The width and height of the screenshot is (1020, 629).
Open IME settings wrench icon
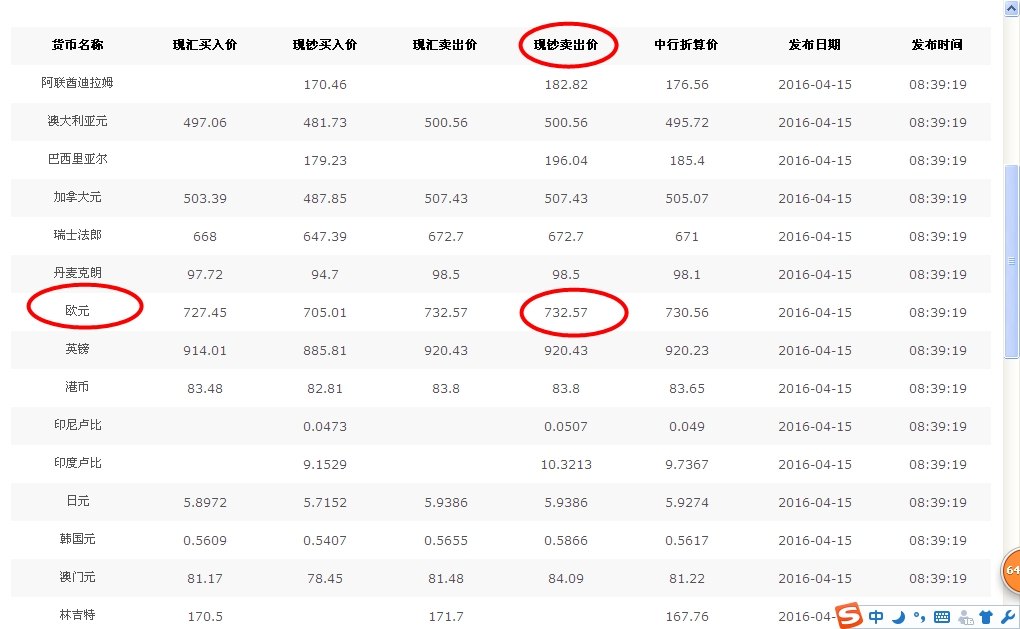click(x=1008, y=617)
